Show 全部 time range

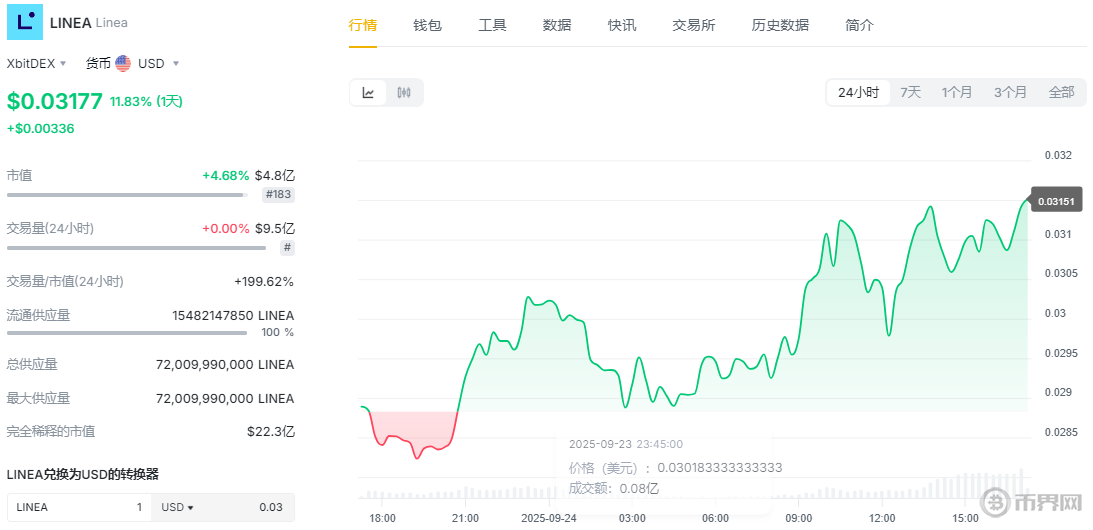[1061, 92]
